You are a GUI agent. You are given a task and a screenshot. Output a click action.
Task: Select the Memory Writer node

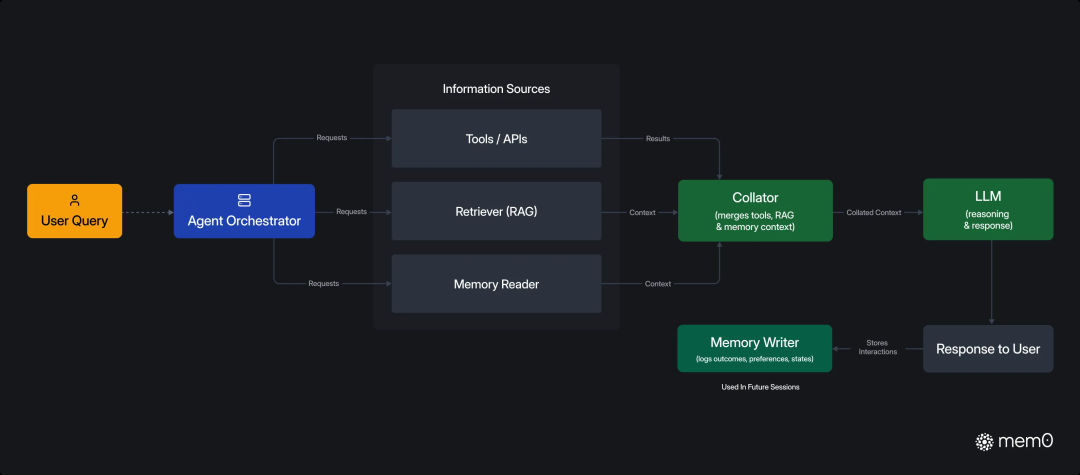(754, 349)
